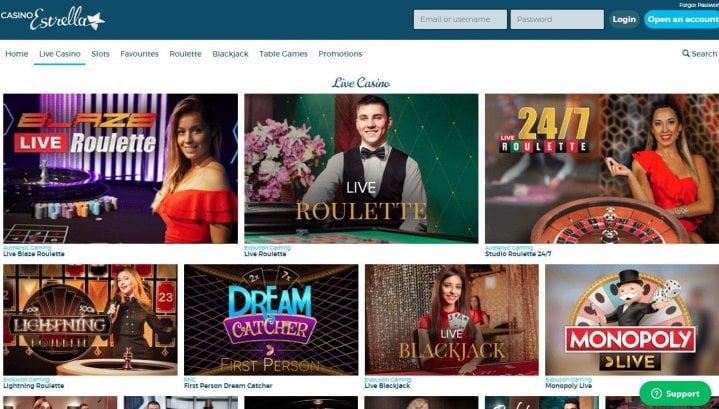Open the Blackjack navigation item
The image size is (719, 409).
point(230,54)
